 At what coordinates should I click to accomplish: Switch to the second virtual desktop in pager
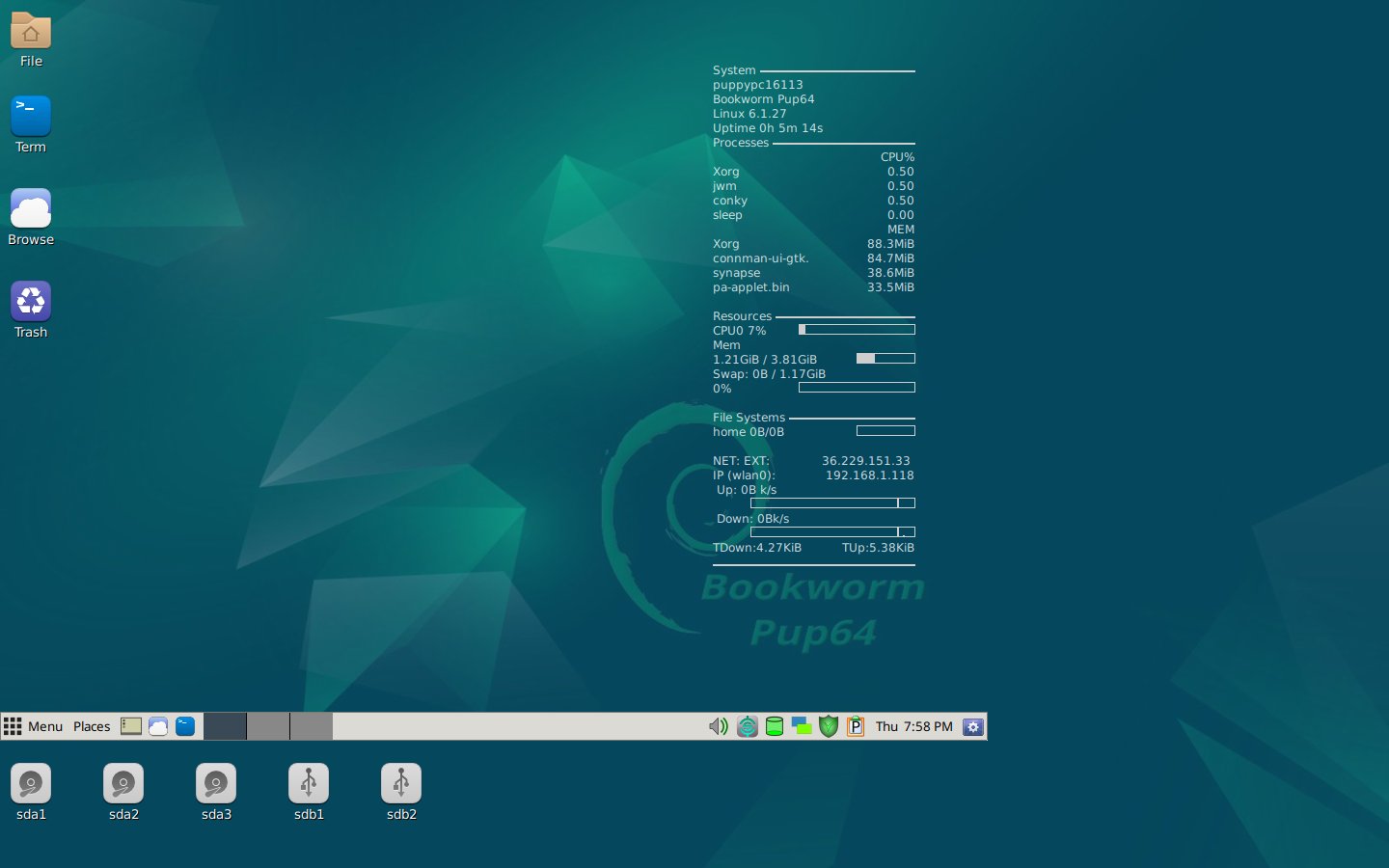pos(268,726)
